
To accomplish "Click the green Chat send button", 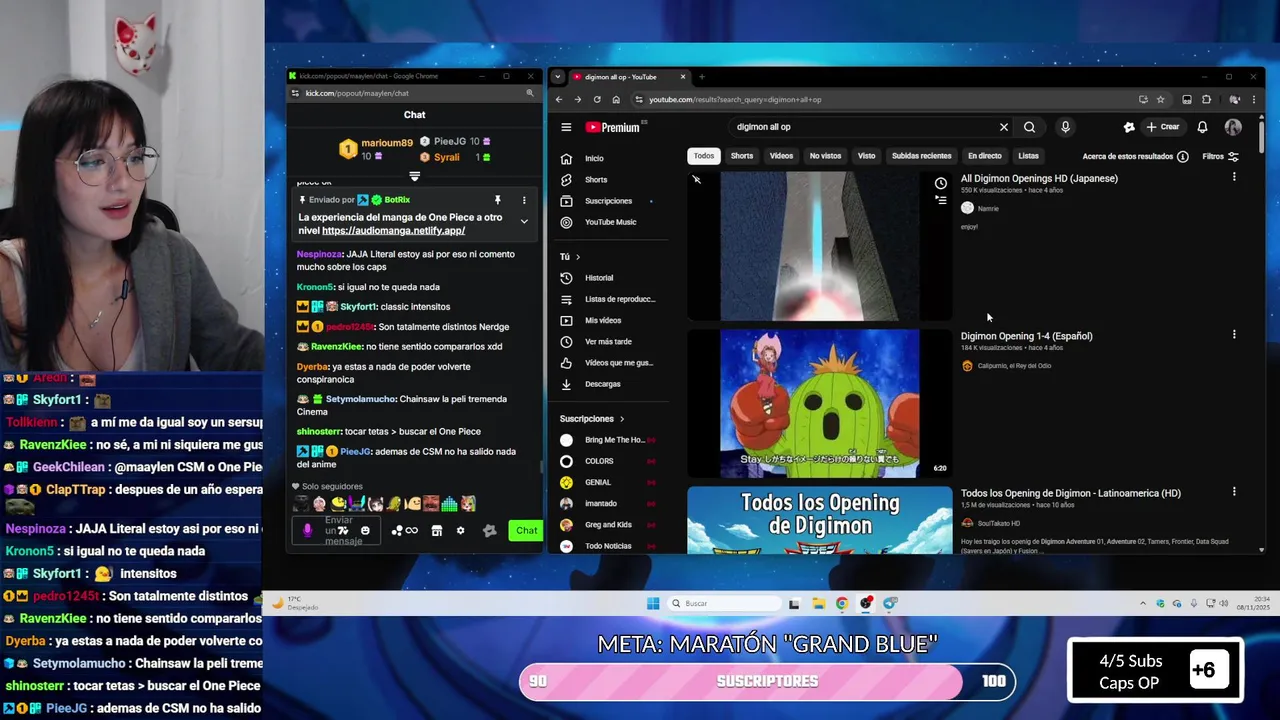I will coord(526,531).
